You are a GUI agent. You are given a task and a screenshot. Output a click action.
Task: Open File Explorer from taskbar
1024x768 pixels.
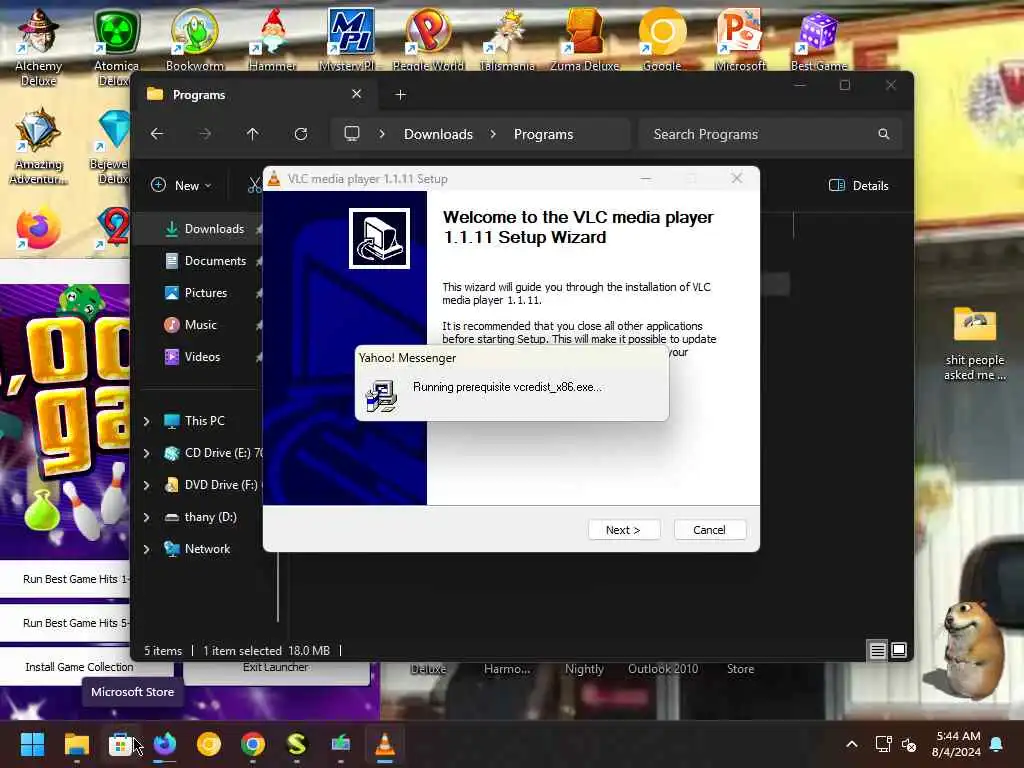76,744
